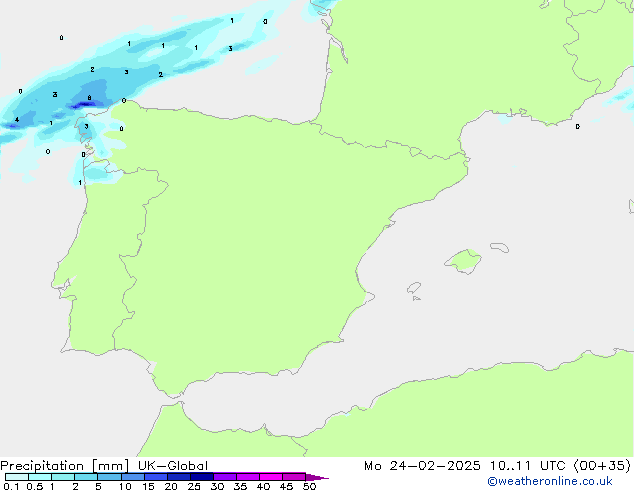
Task: Click the 'UK-Global' model label
Action: [x=173, y=466]
